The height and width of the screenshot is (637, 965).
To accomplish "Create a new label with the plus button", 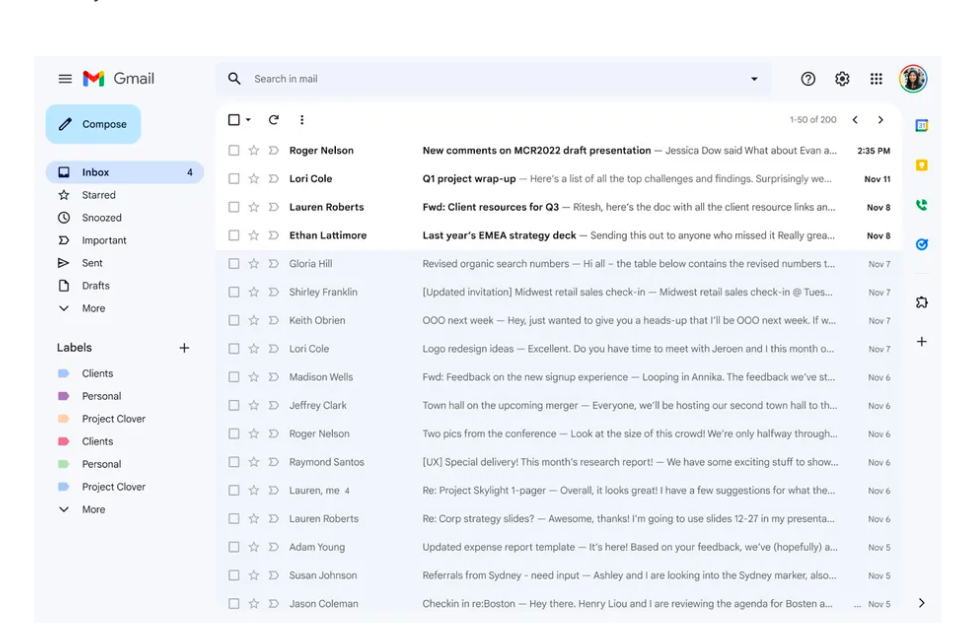I will point(184,347).
